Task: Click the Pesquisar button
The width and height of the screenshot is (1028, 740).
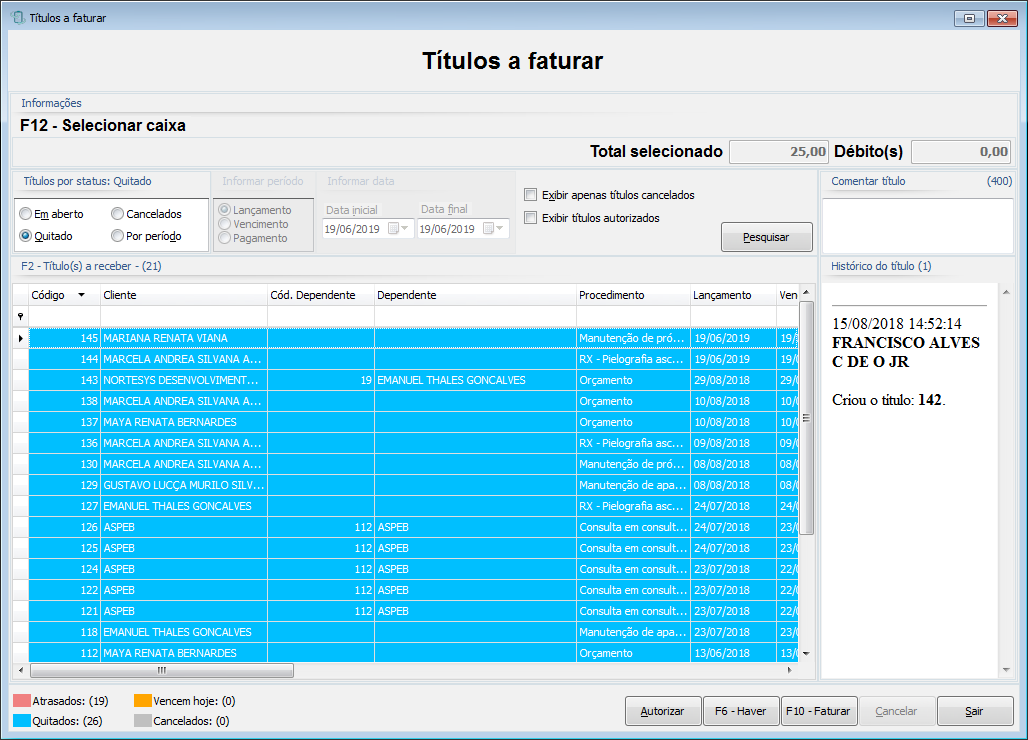Action: (766, 237)
